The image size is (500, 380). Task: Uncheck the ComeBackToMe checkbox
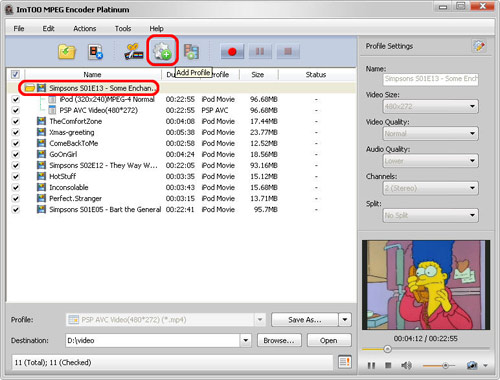[x=16, y=143]
